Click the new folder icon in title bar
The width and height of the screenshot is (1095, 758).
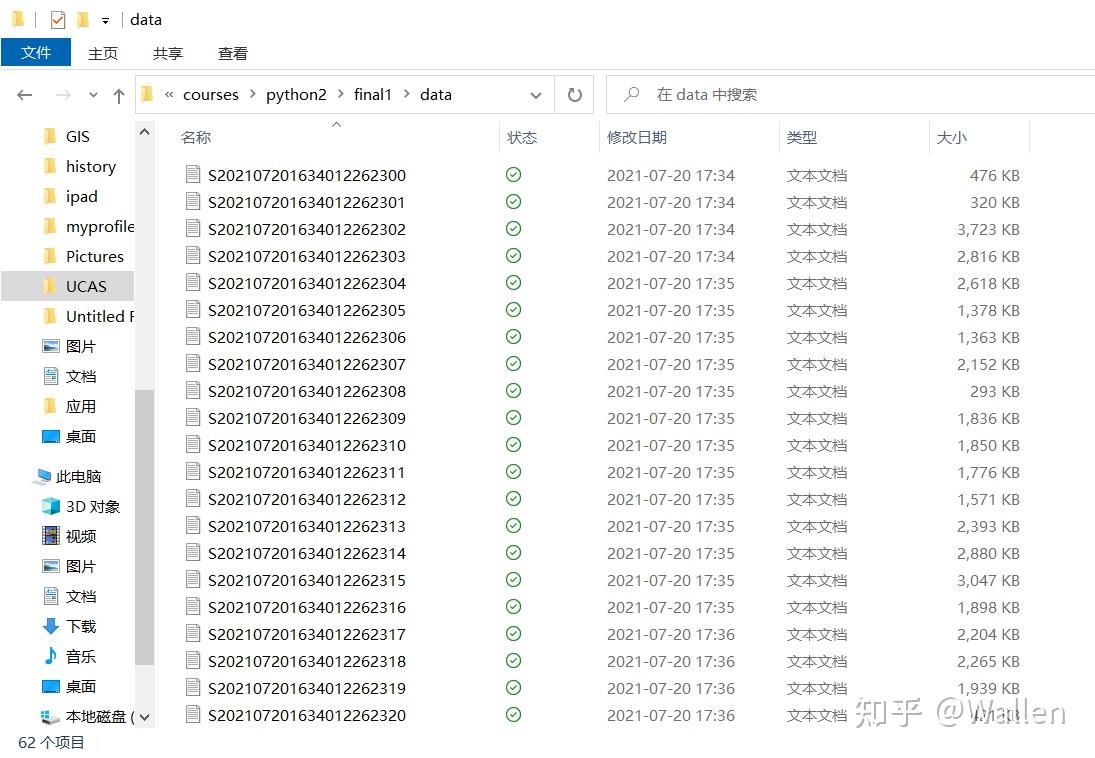pos(83,19)
